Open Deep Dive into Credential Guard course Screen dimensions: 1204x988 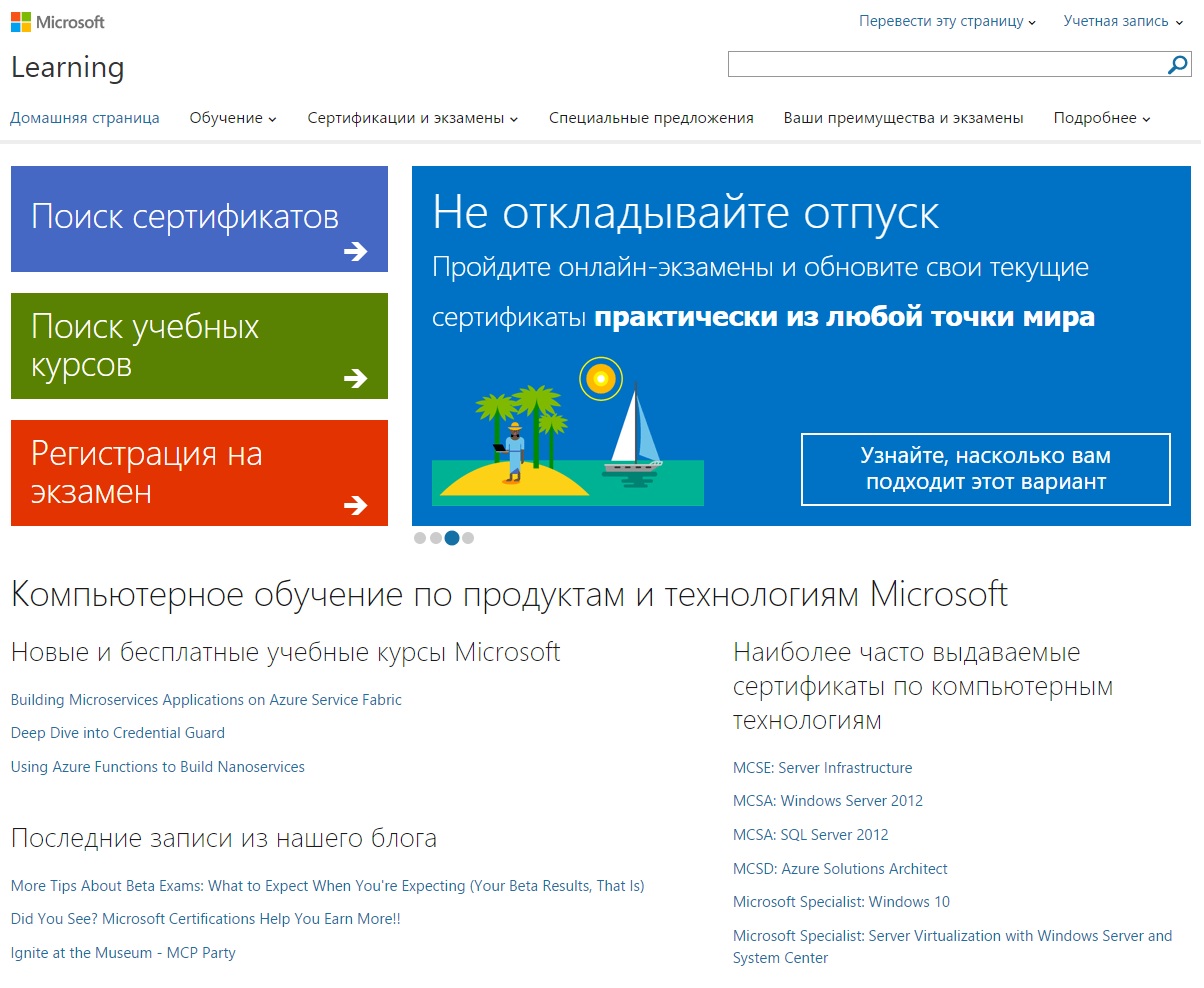click(118, 733)
